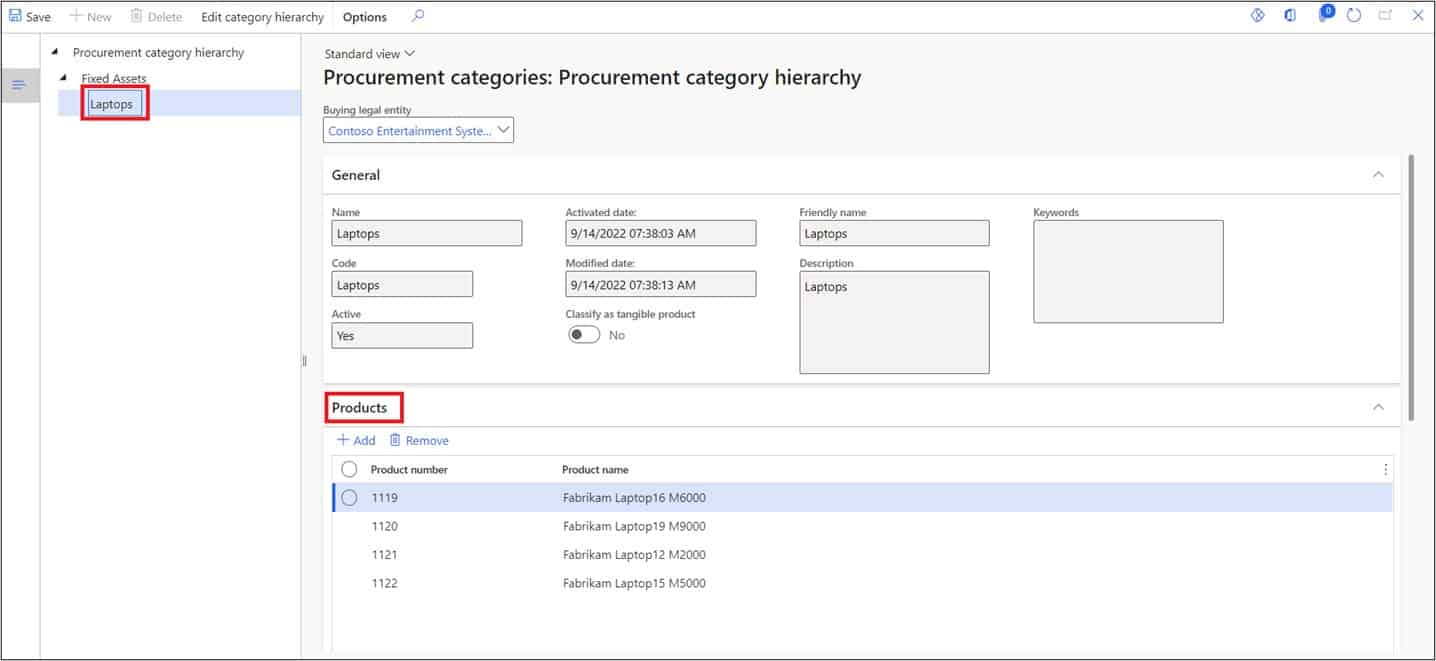Viewport: 1436px width, 661px height.
Task: Click Remove above the Products grid
Action: (x=420, y=440)
